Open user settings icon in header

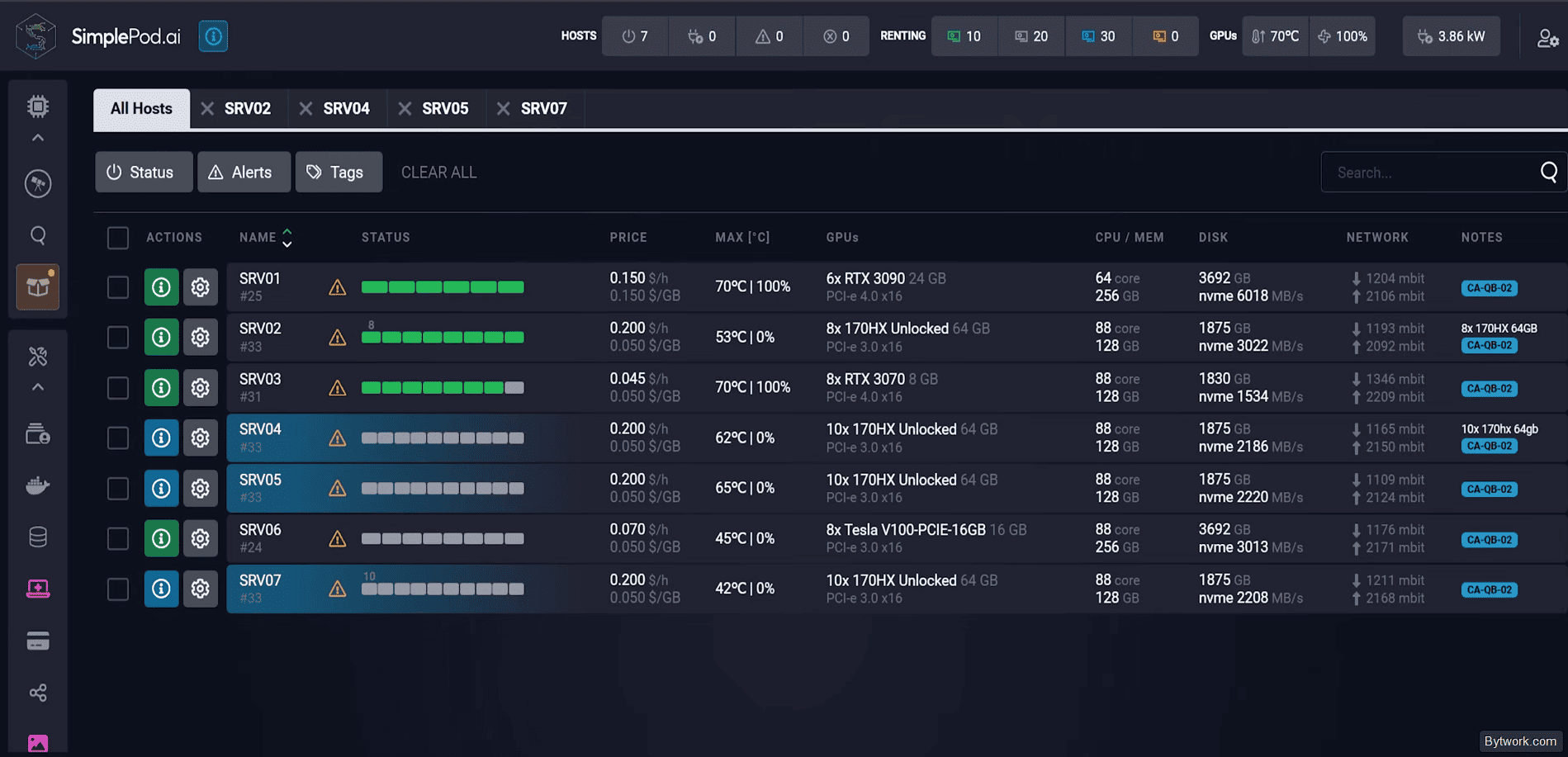tap(1547, 38)
